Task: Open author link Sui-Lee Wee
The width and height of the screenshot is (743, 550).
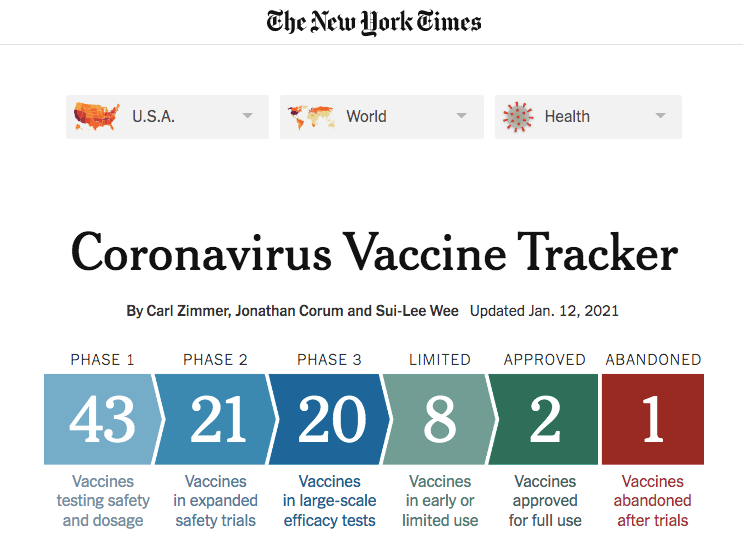Action: click(x=417, y=311)
